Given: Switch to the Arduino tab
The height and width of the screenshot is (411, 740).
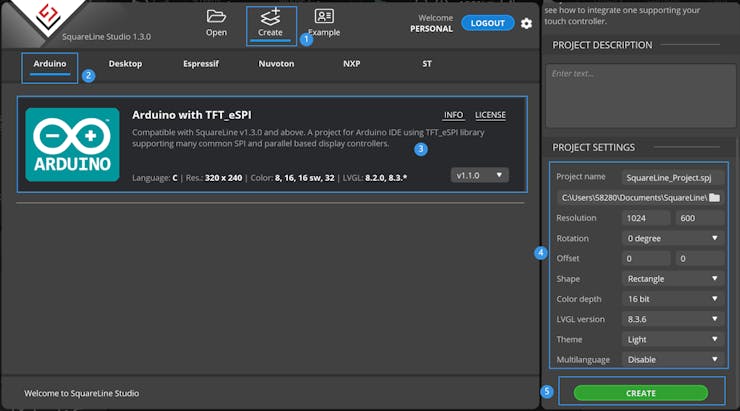Looking at the screenshot, I should point(50,64).
